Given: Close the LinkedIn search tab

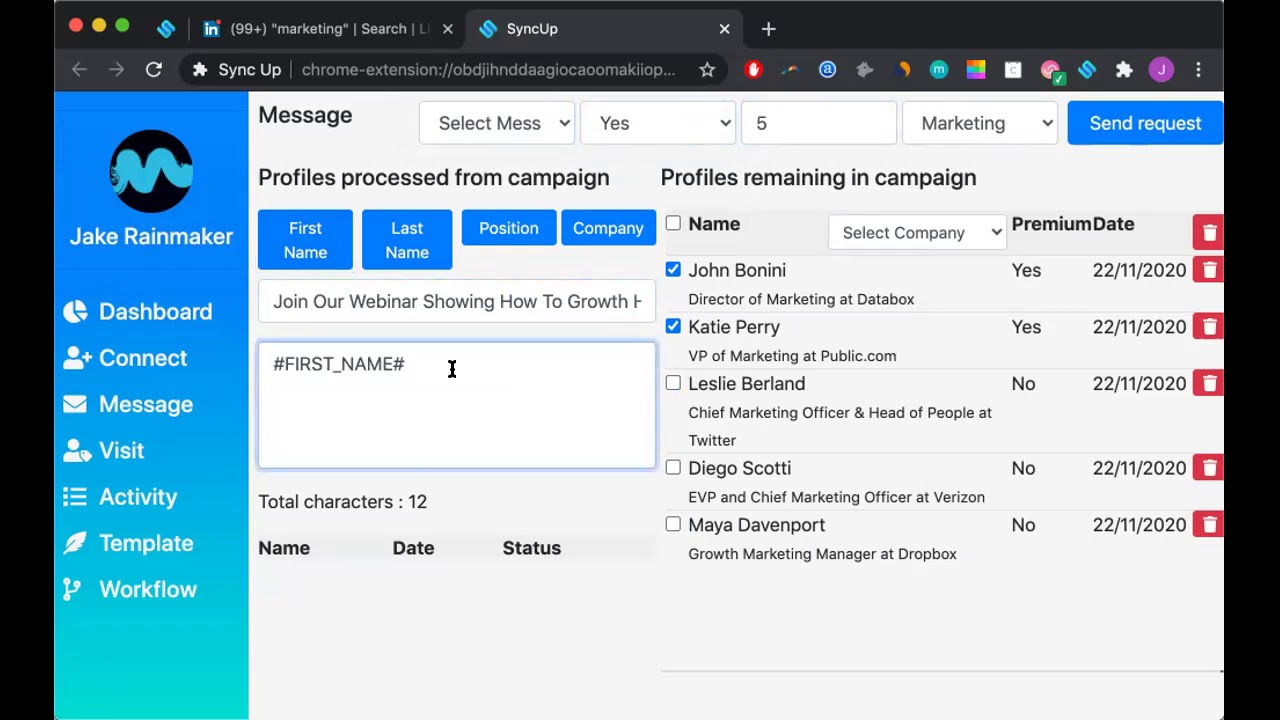Looking at the screenshot, I should pos(448,29).
